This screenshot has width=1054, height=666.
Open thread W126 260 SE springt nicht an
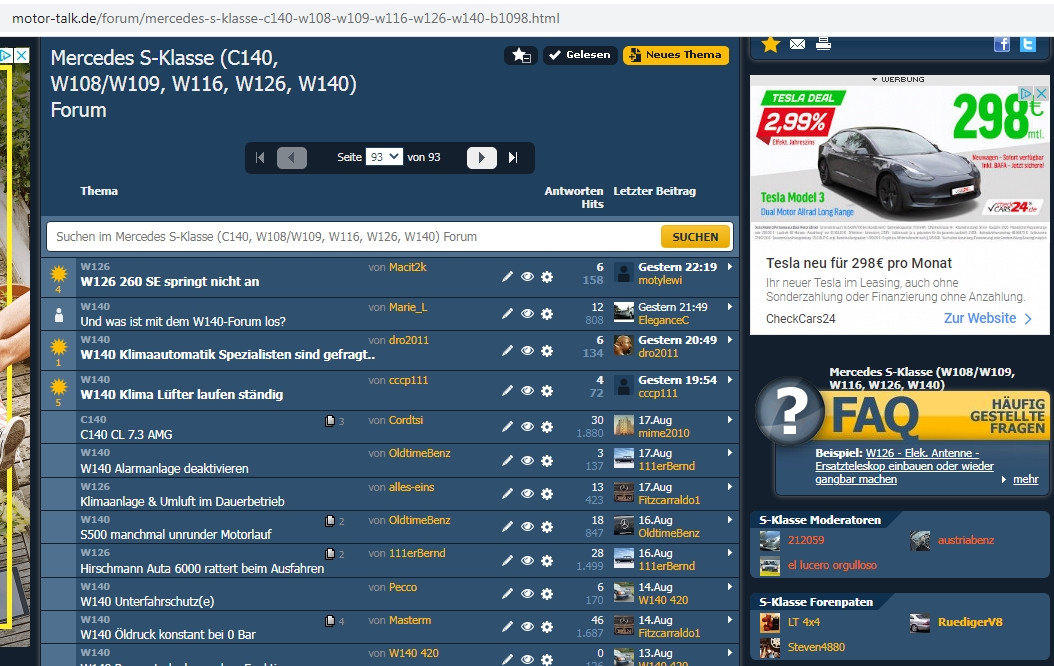click(169, 282)
